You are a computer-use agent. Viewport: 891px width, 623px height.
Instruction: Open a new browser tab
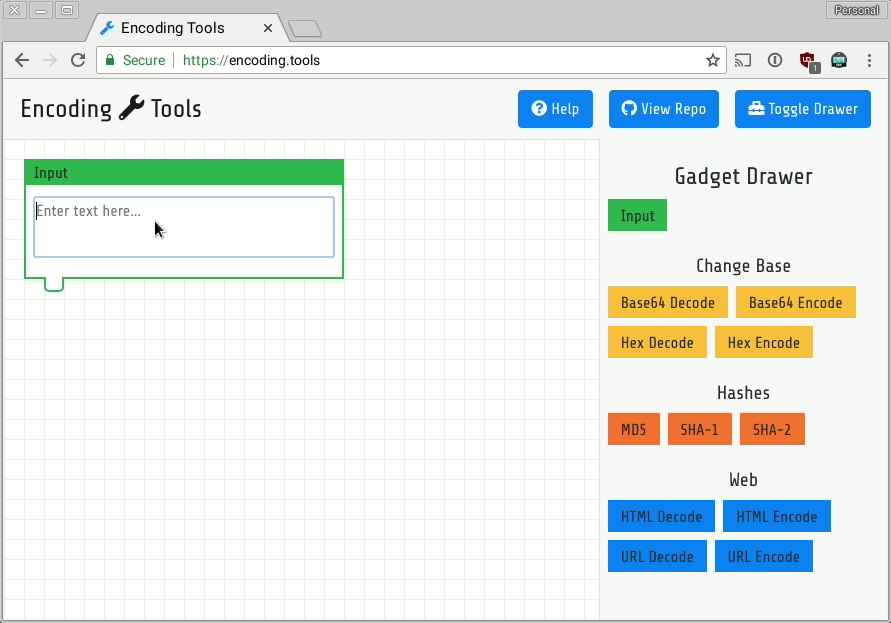(305, 28)
